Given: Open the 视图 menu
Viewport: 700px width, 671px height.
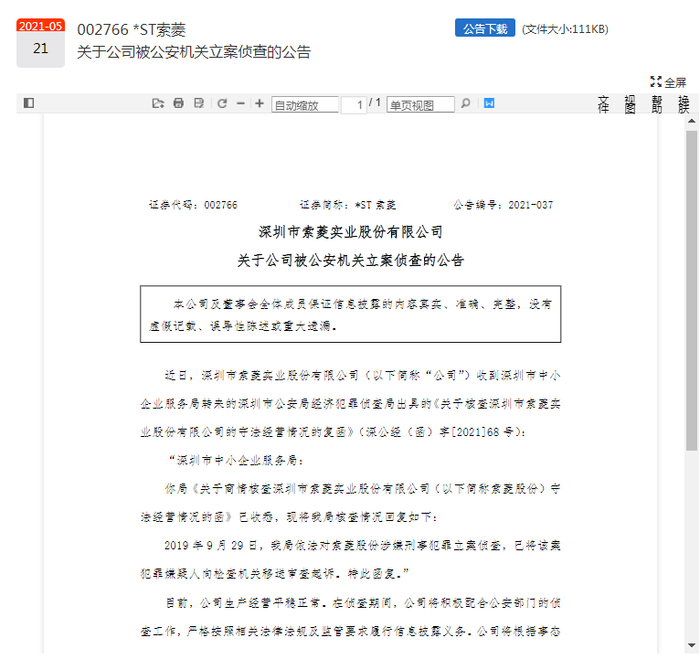Looking at the screenshot, I should [x=630, y=104].
